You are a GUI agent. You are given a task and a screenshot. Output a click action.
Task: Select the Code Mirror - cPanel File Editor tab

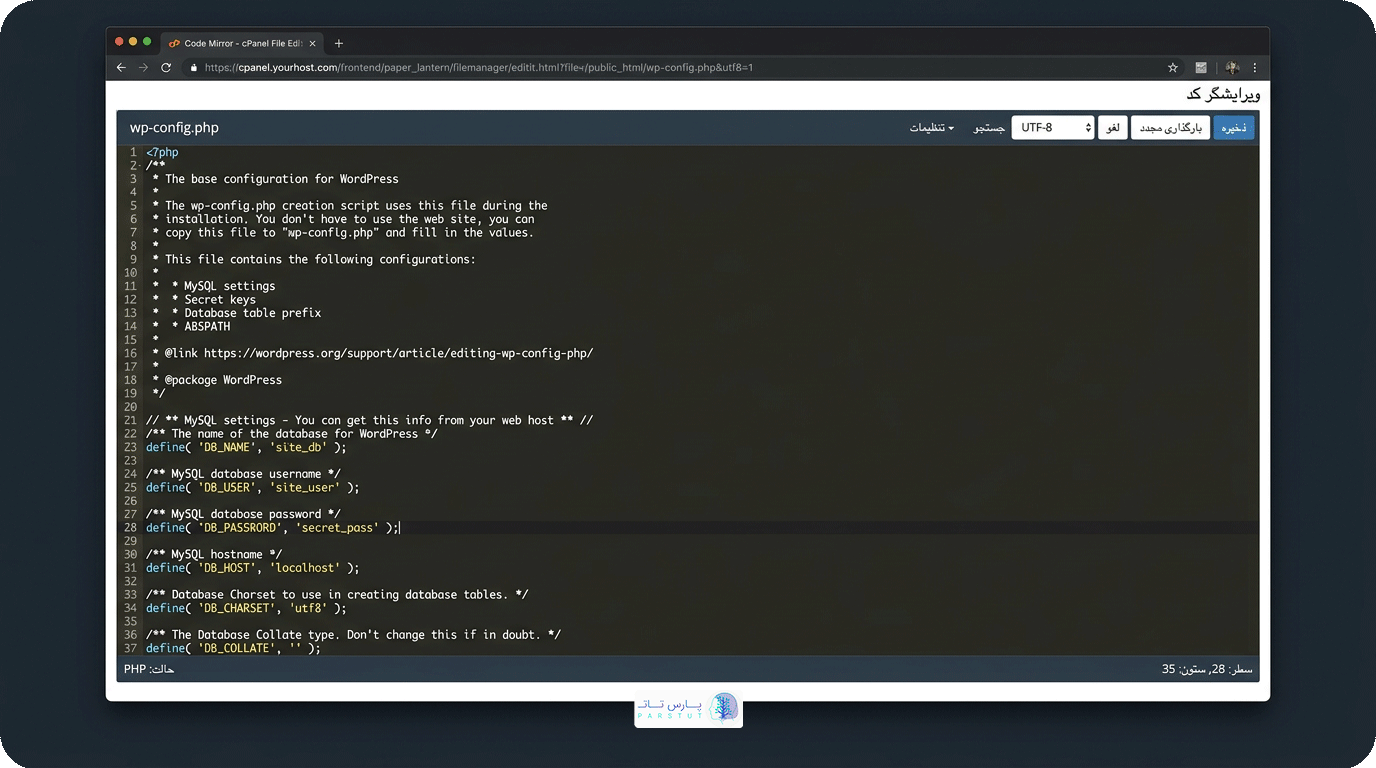pyautogui.click(x=243, y=43)
